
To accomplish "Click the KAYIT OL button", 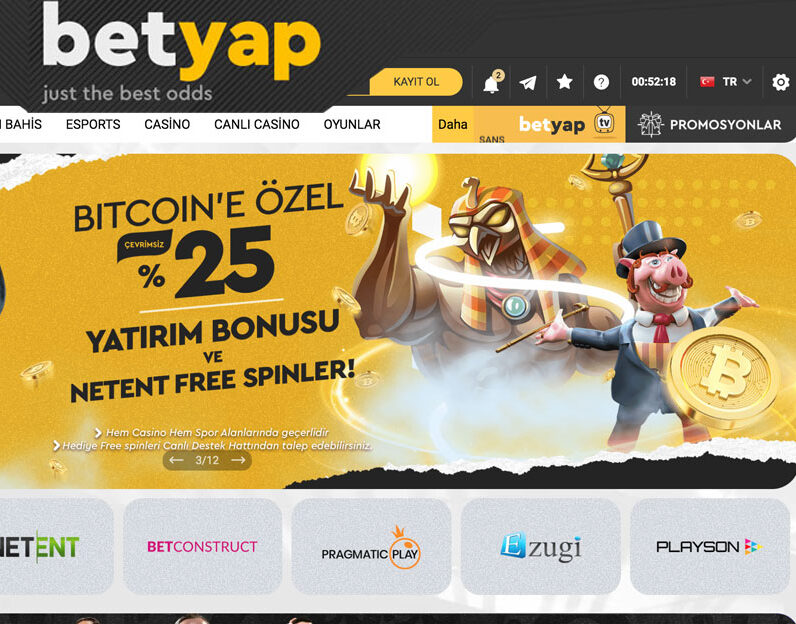I will pyautogui.click(x=416, y=82).
